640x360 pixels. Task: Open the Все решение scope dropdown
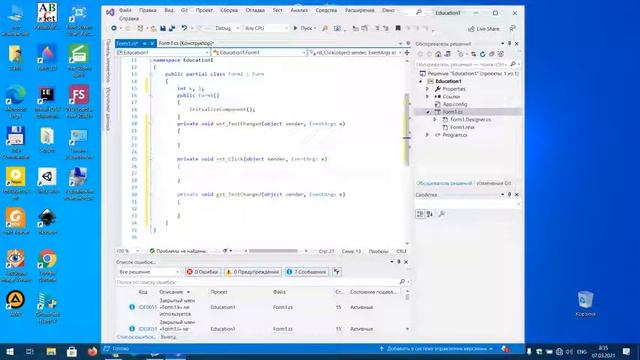coord(149,272)
